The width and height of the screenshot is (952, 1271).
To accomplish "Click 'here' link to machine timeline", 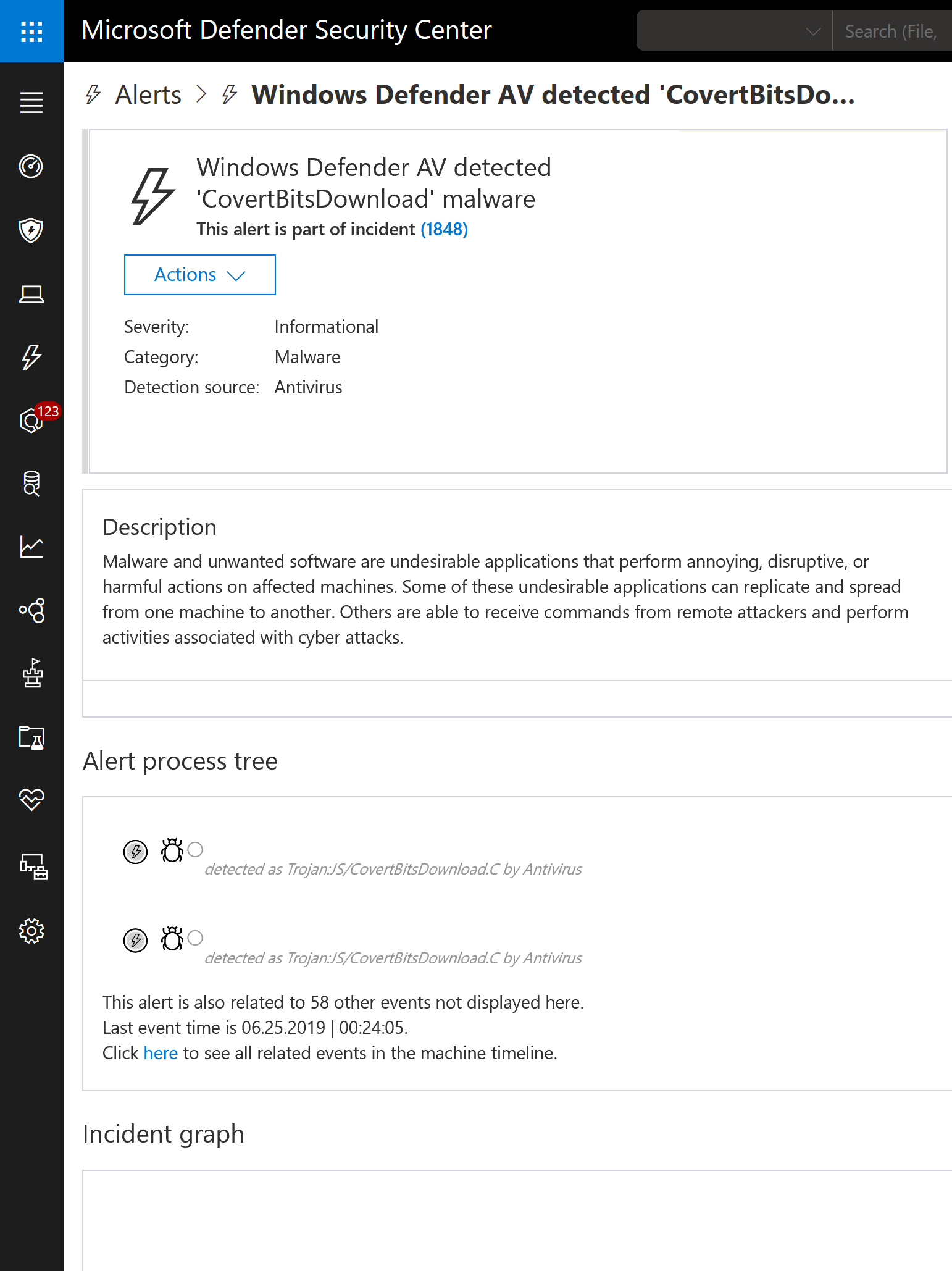I will click(x=161, y=1053).
